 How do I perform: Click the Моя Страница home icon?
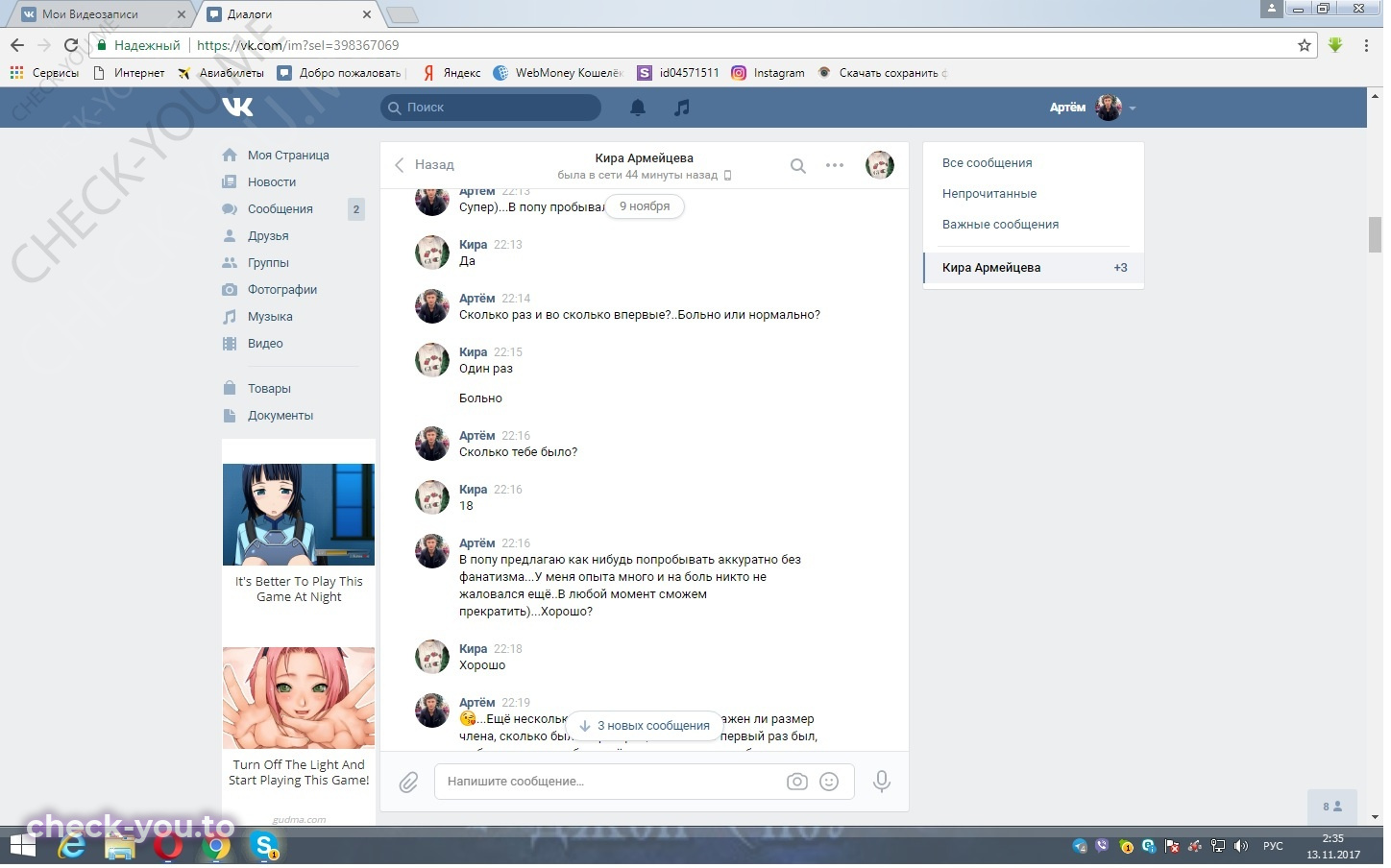[231, 156]
